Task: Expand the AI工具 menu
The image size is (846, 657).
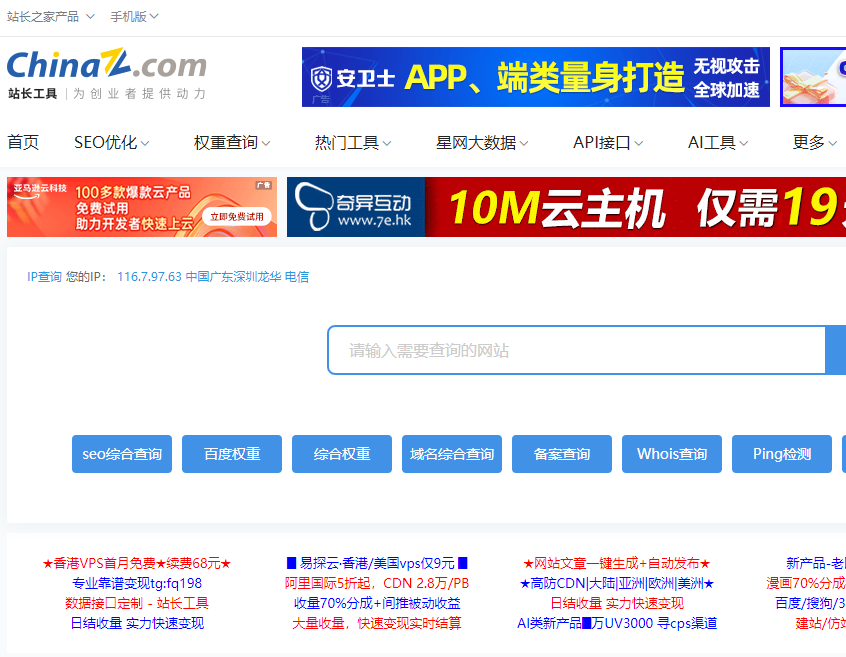Action: pos(718,142)
